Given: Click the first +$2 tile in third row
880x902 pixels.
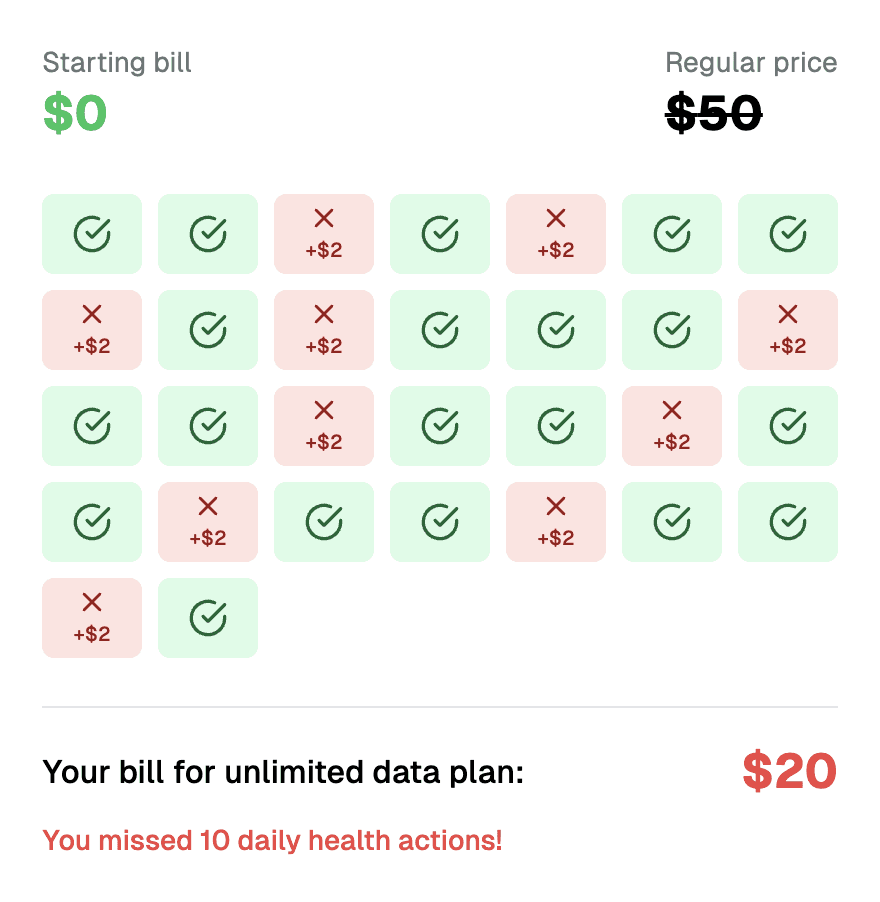Looking at the screenshot, I should coord(324,426).
